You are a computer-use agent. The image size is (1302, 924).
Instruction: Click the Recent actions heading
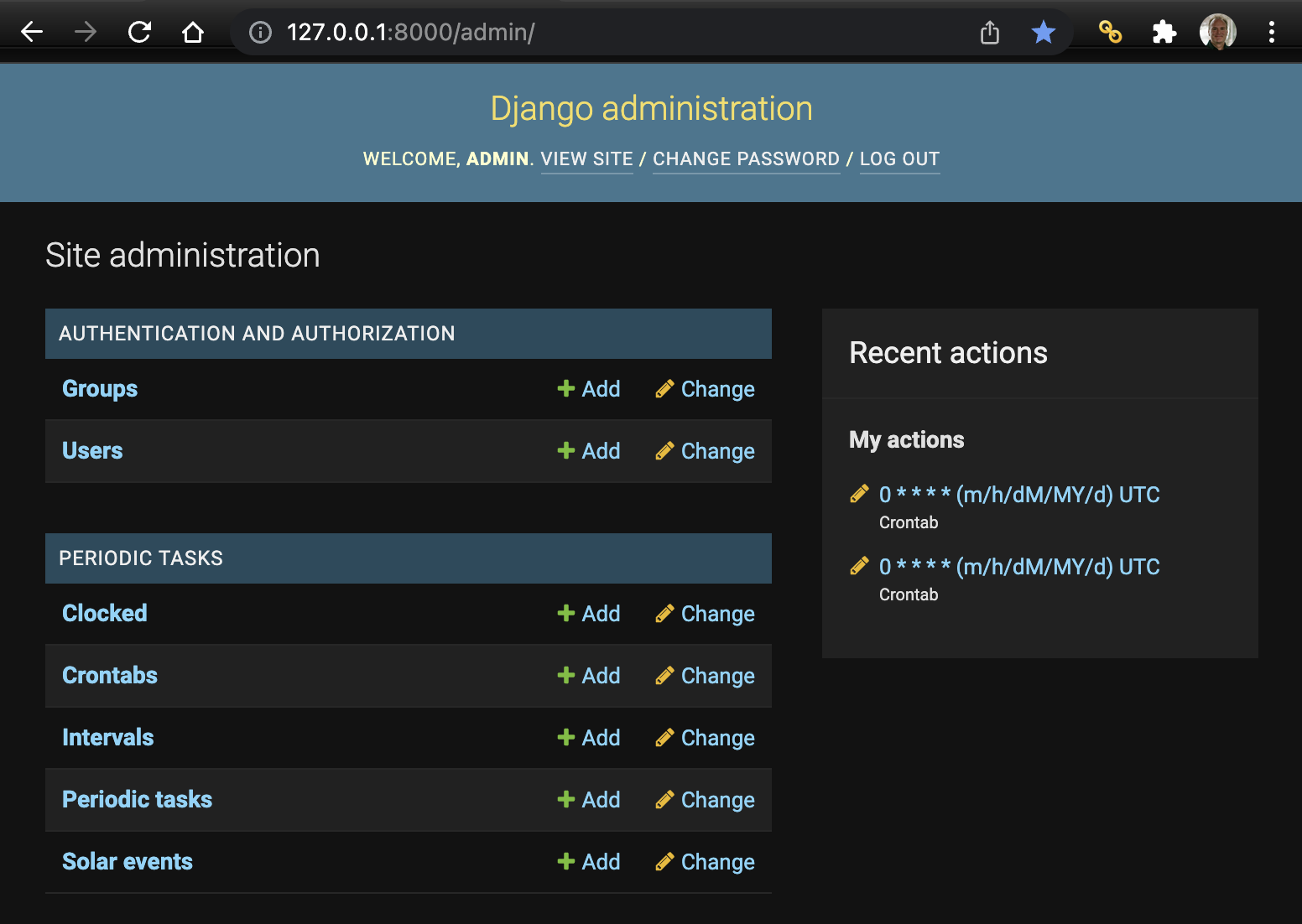pos(948,353)
